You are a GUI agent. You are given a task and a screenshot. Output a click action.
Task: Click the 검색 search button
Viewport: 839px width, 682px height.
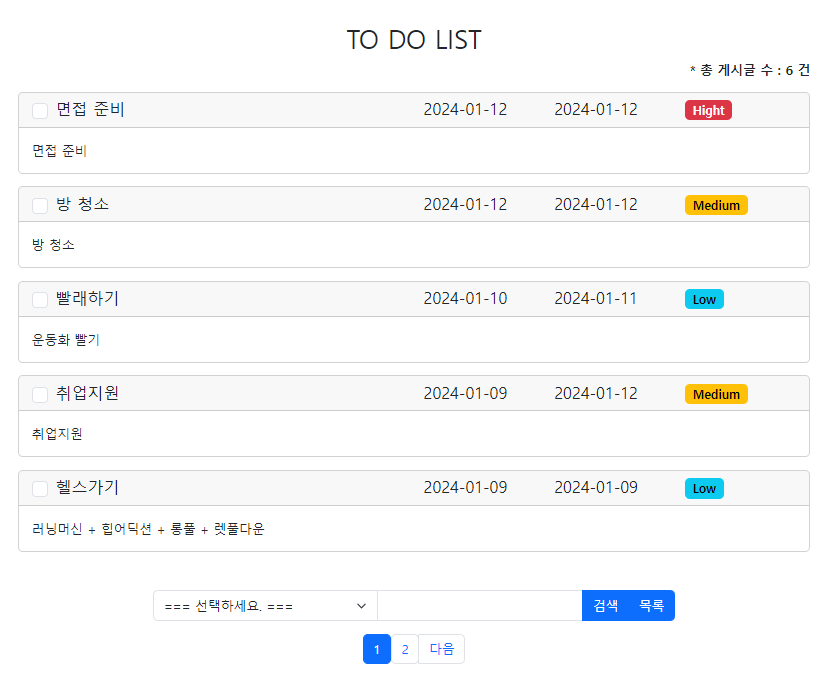click(x=605, y=606)
